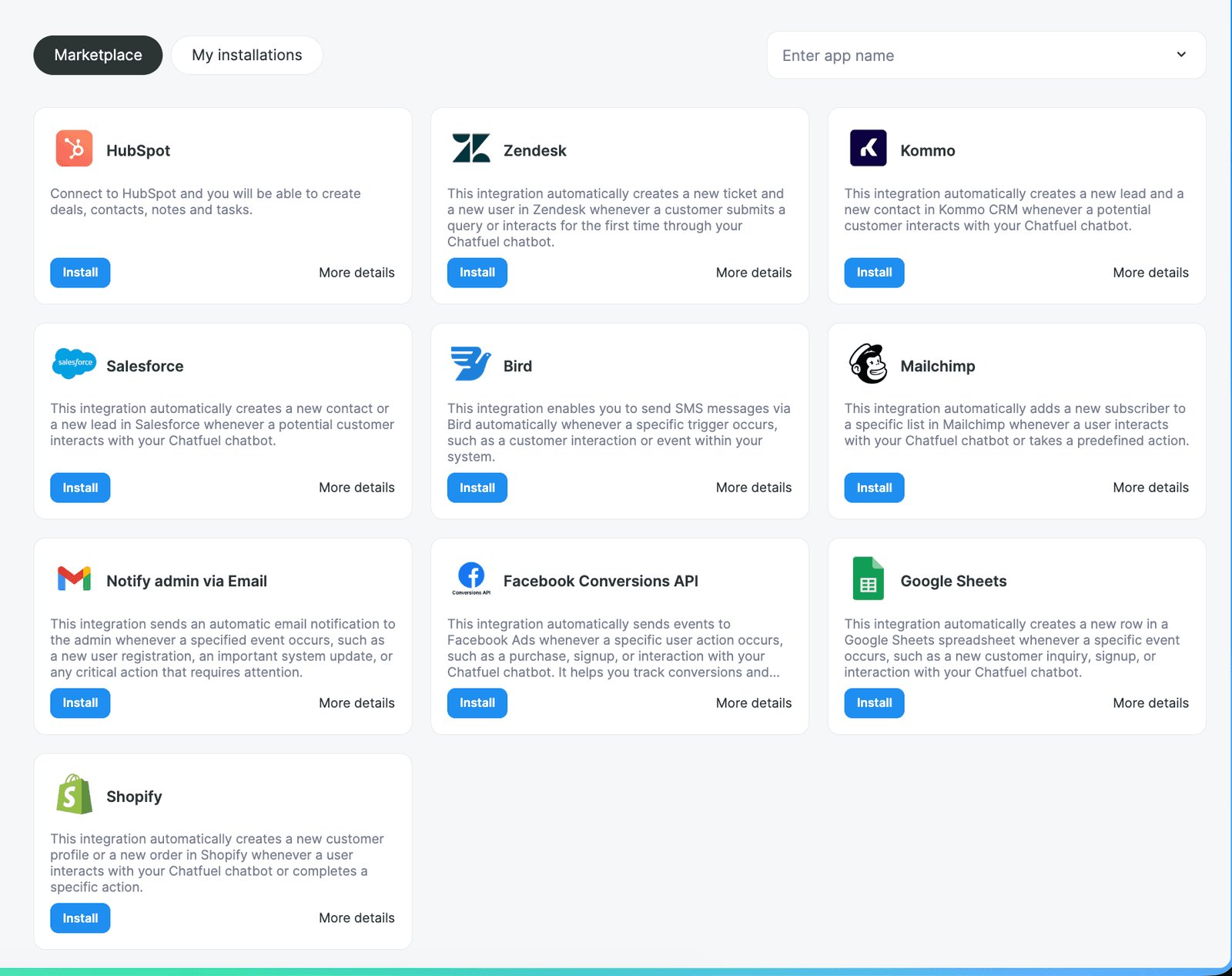View more details for Facebook Conversions API
The width and height of the screenshot is (1232, 976).
point(754,703)
